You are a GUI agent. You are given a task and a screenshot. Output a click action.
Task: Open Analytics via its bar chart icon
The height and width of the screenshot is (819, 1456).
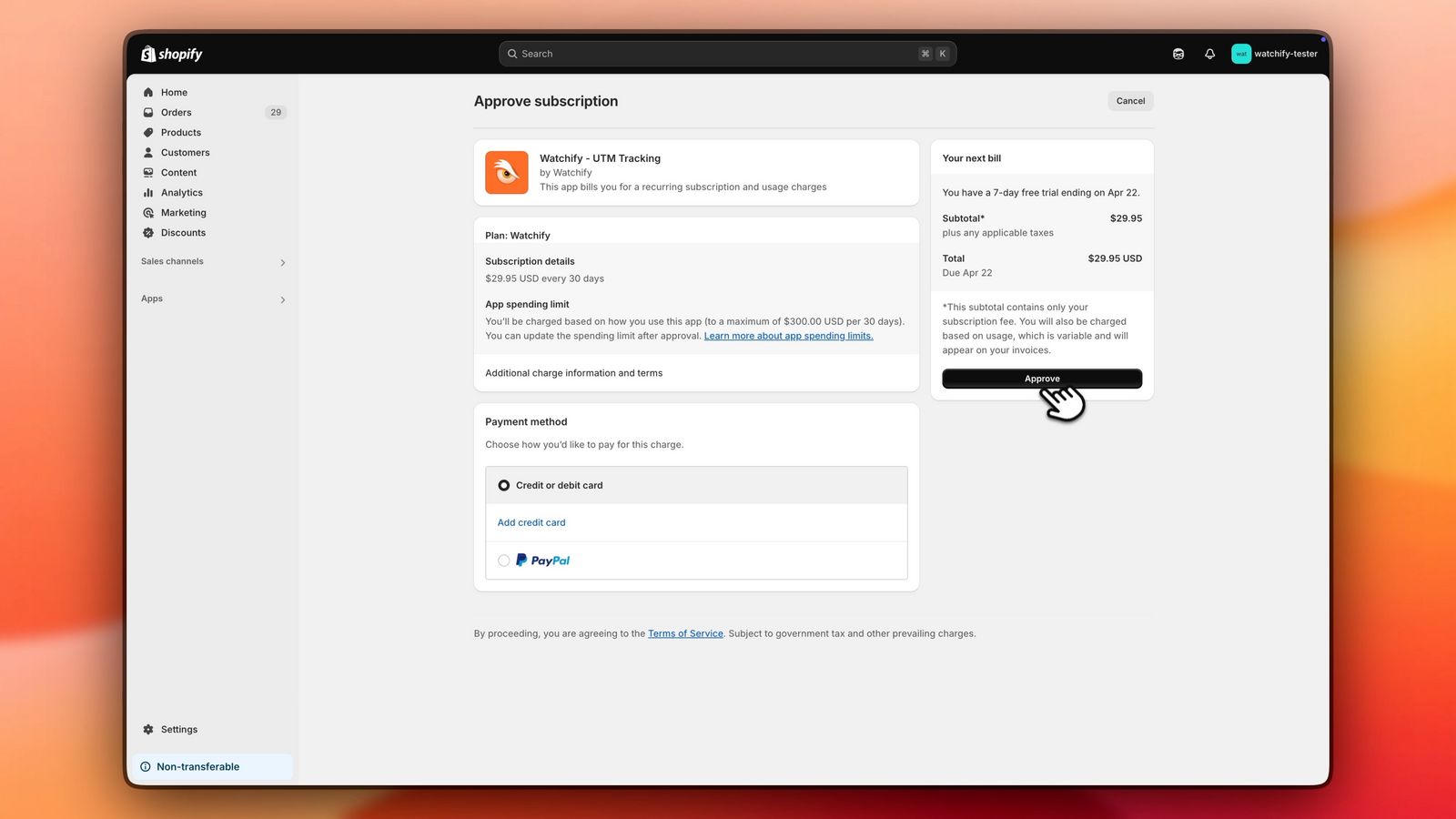tap(148, 193)
